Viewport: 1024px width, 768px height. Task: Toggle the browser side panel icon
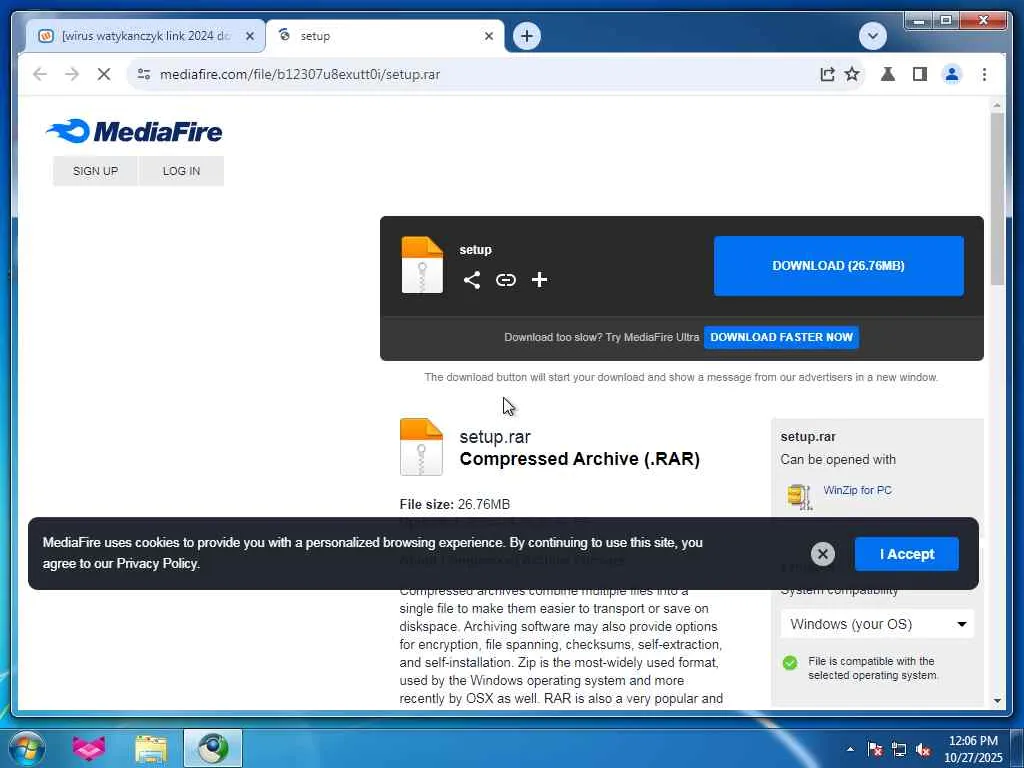[920, 74]
